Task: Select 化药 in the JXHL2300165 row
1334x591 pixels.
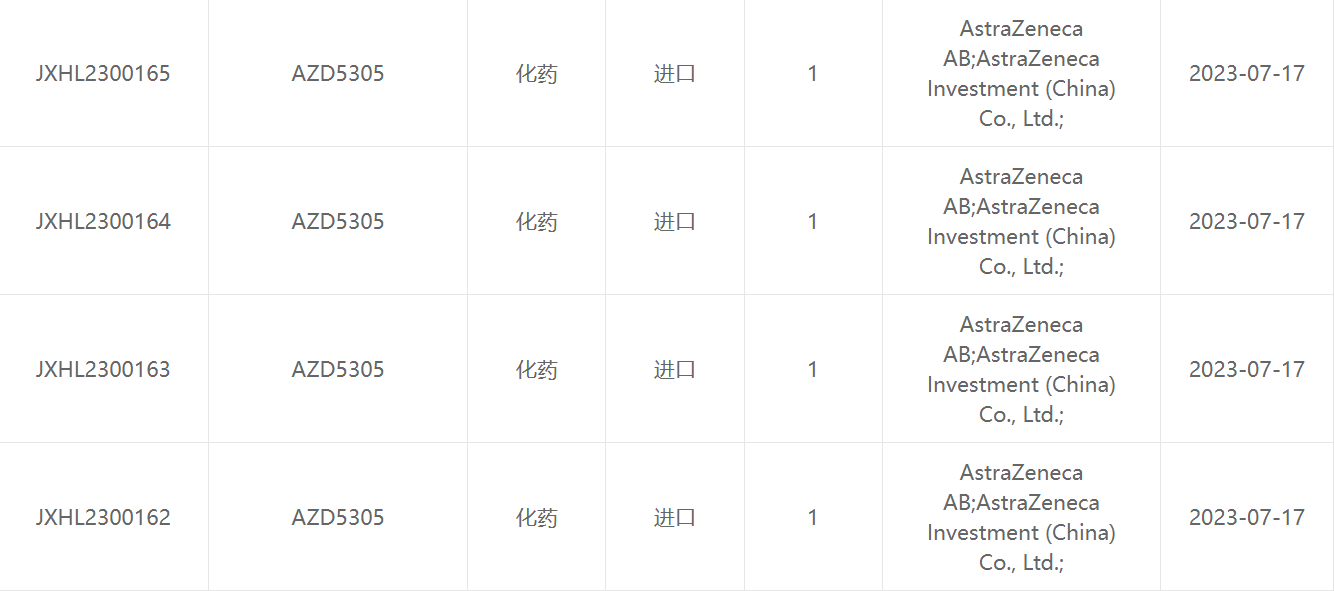Action: pos(536,74)
